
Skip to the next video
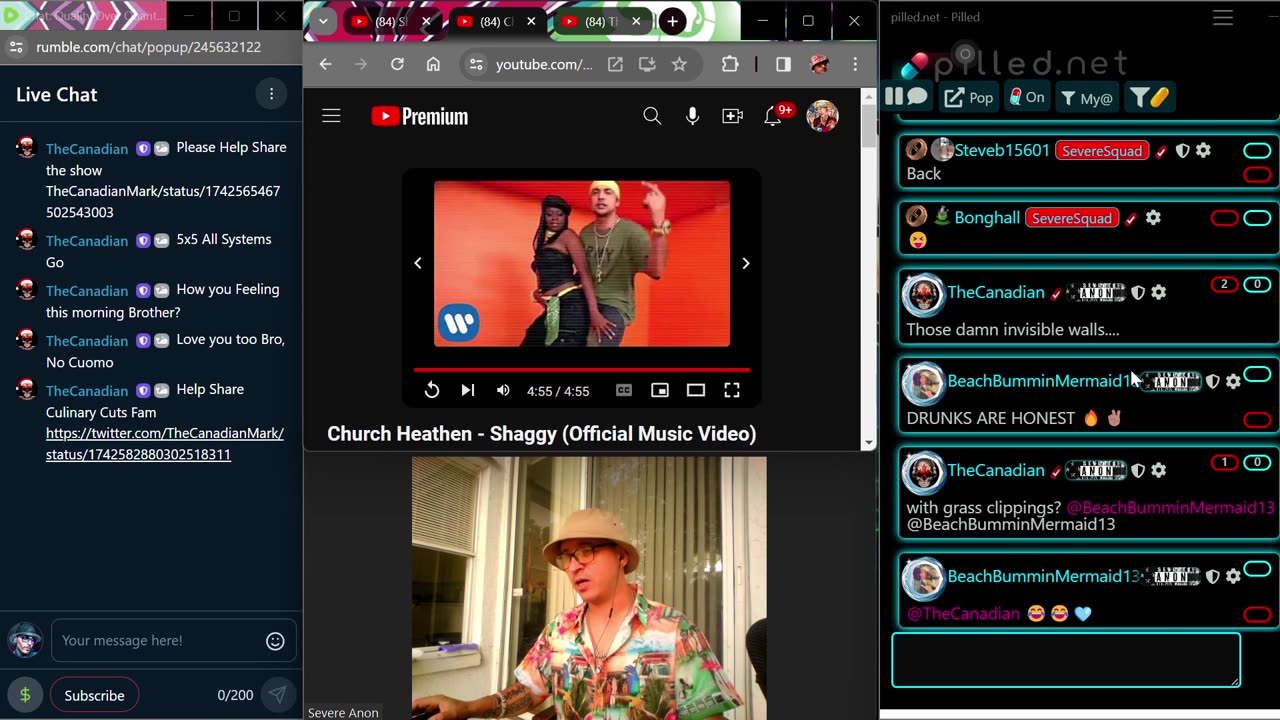pos(467,390)
